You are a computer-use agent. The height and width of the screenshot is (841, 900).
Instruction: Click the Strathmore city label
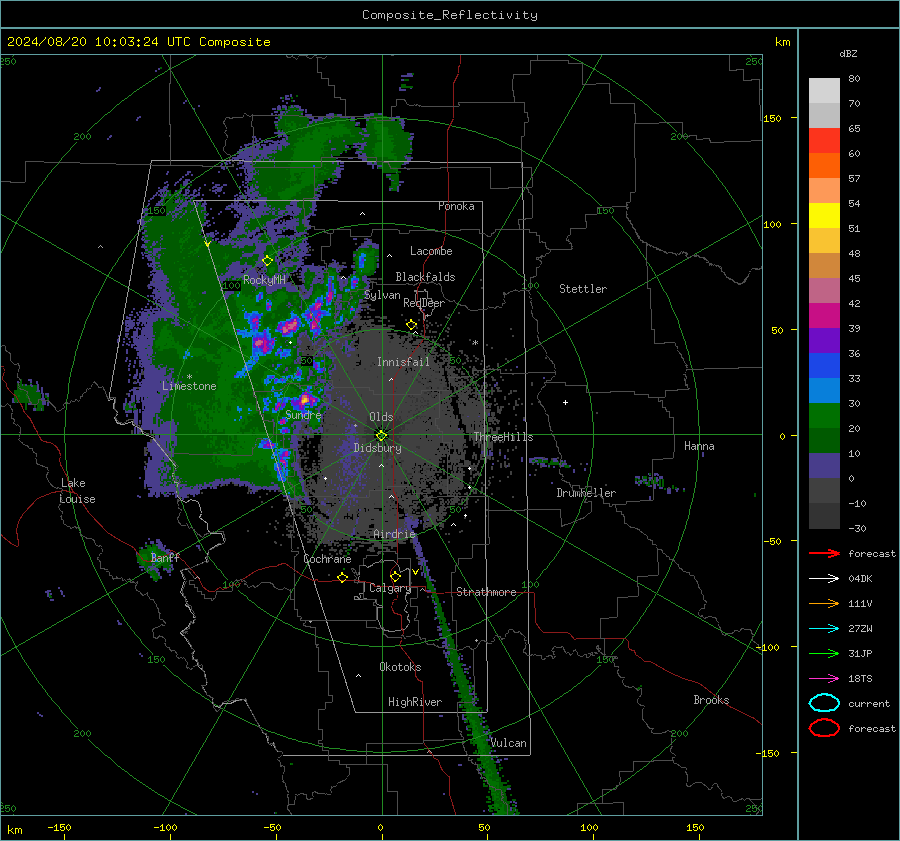coord(486,592)
